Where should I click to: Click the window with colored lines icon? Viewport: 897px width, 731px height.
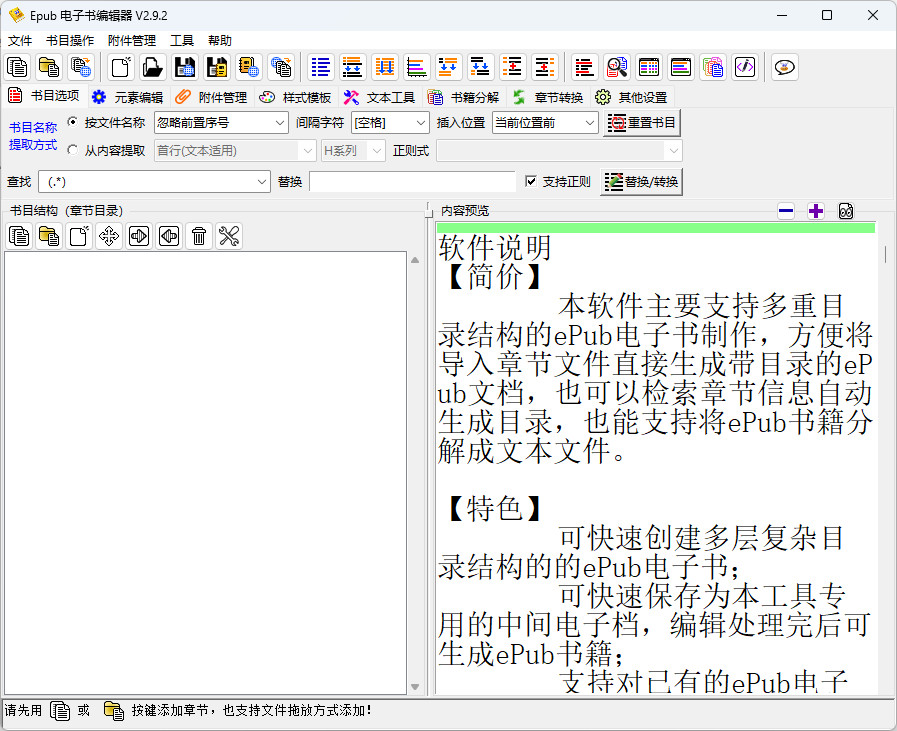click(x=681, y=67)
